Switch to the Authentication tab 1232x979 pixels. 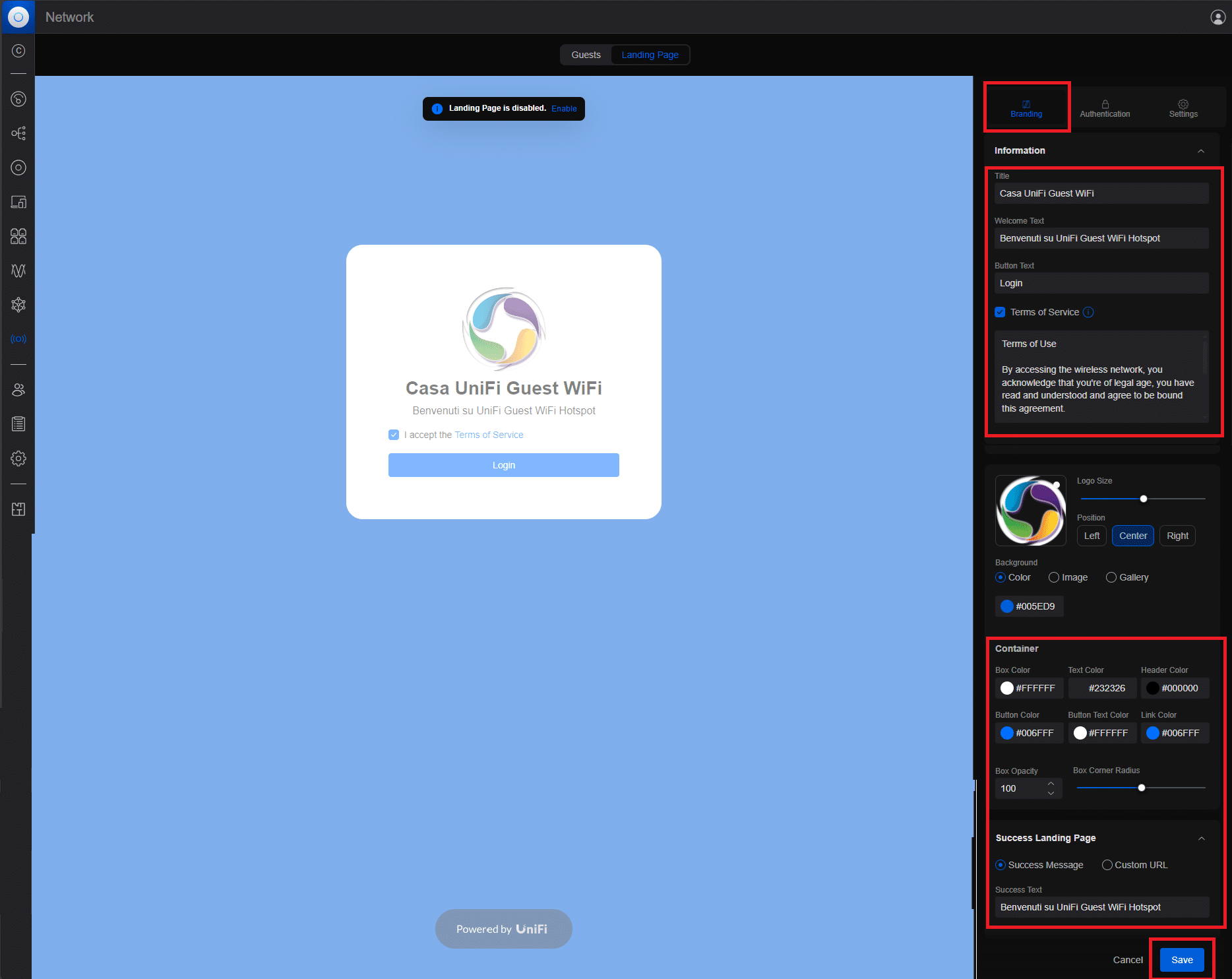pos(1105,108)
